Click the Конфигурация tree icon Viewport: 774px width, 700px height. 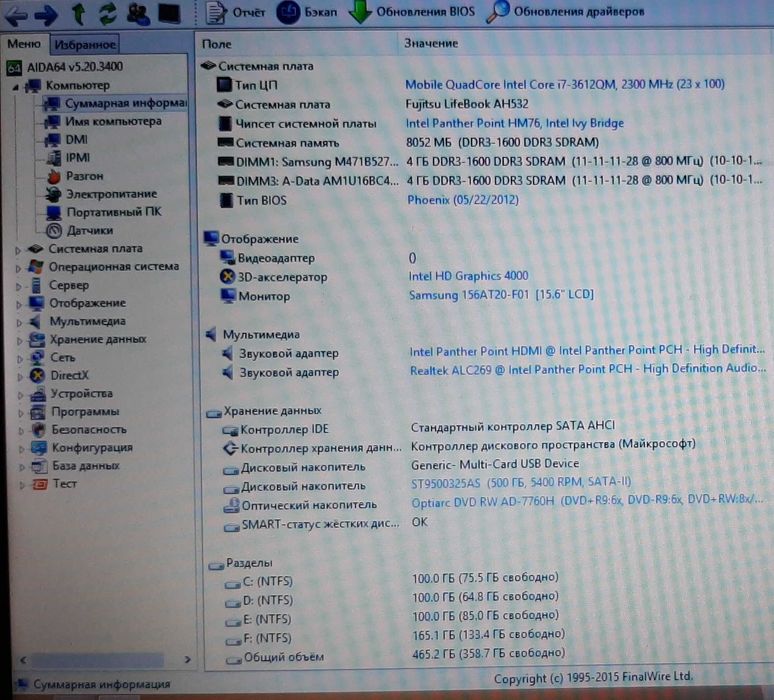tap(39, 448)
